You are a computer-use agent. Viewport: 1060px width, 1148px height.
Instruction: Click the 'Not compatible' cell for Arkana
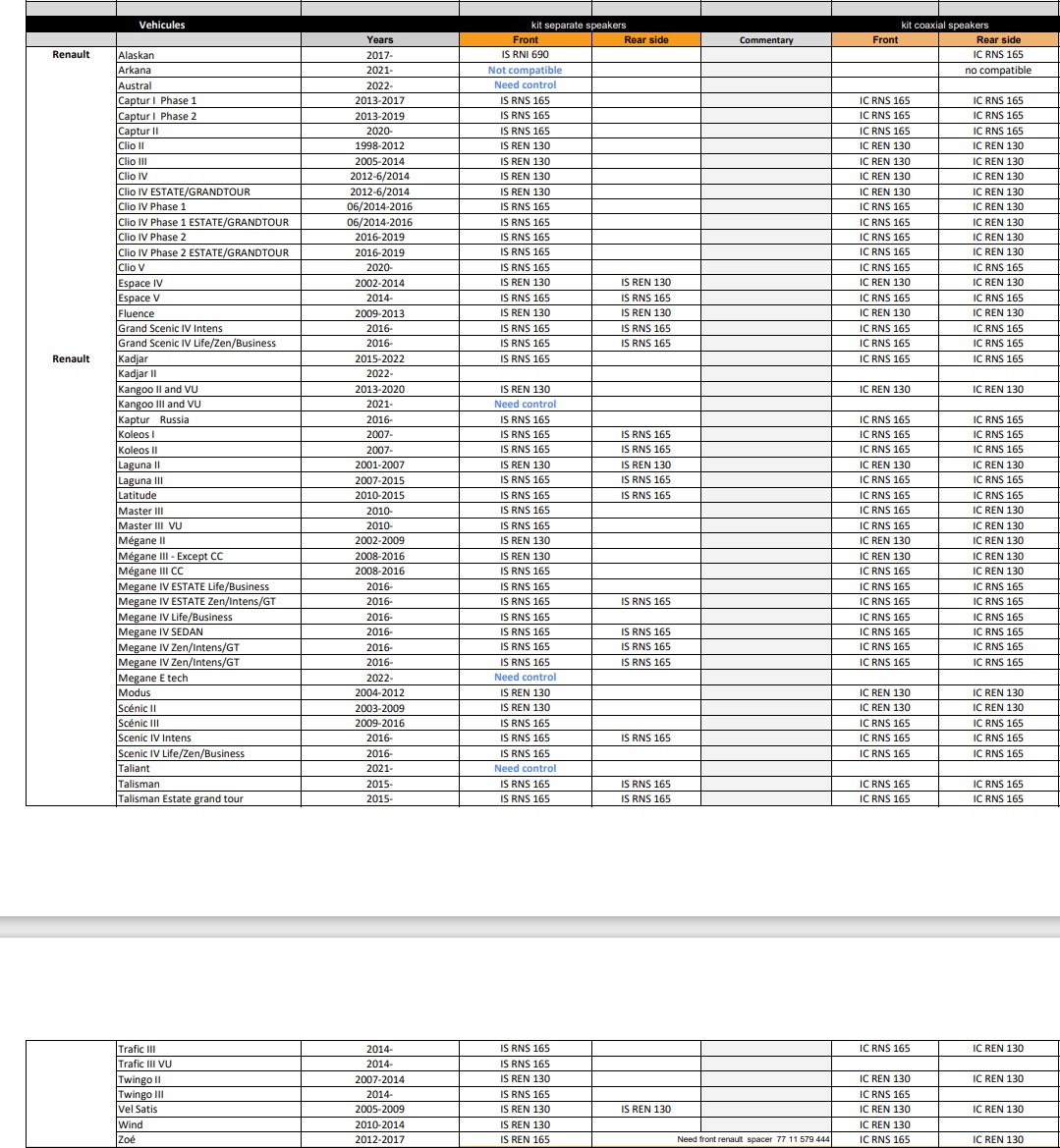click(525, 71)
